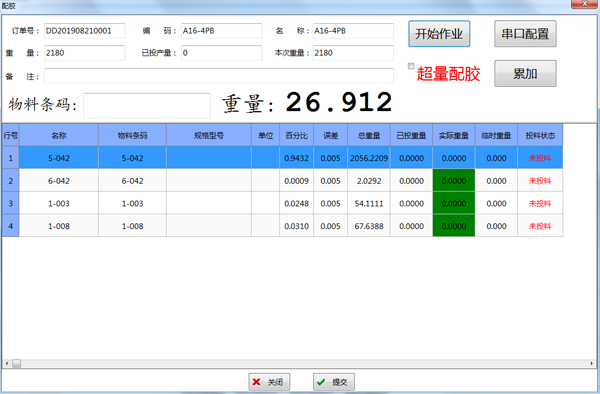
Task: Click the 已投产量 field showing 0
Action: click(x=222, y=53)
